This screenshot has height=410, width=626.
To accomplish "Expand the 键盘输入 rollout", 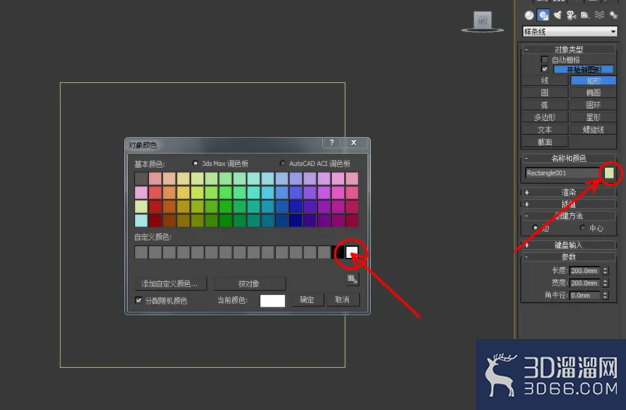I will click(569, 245).
